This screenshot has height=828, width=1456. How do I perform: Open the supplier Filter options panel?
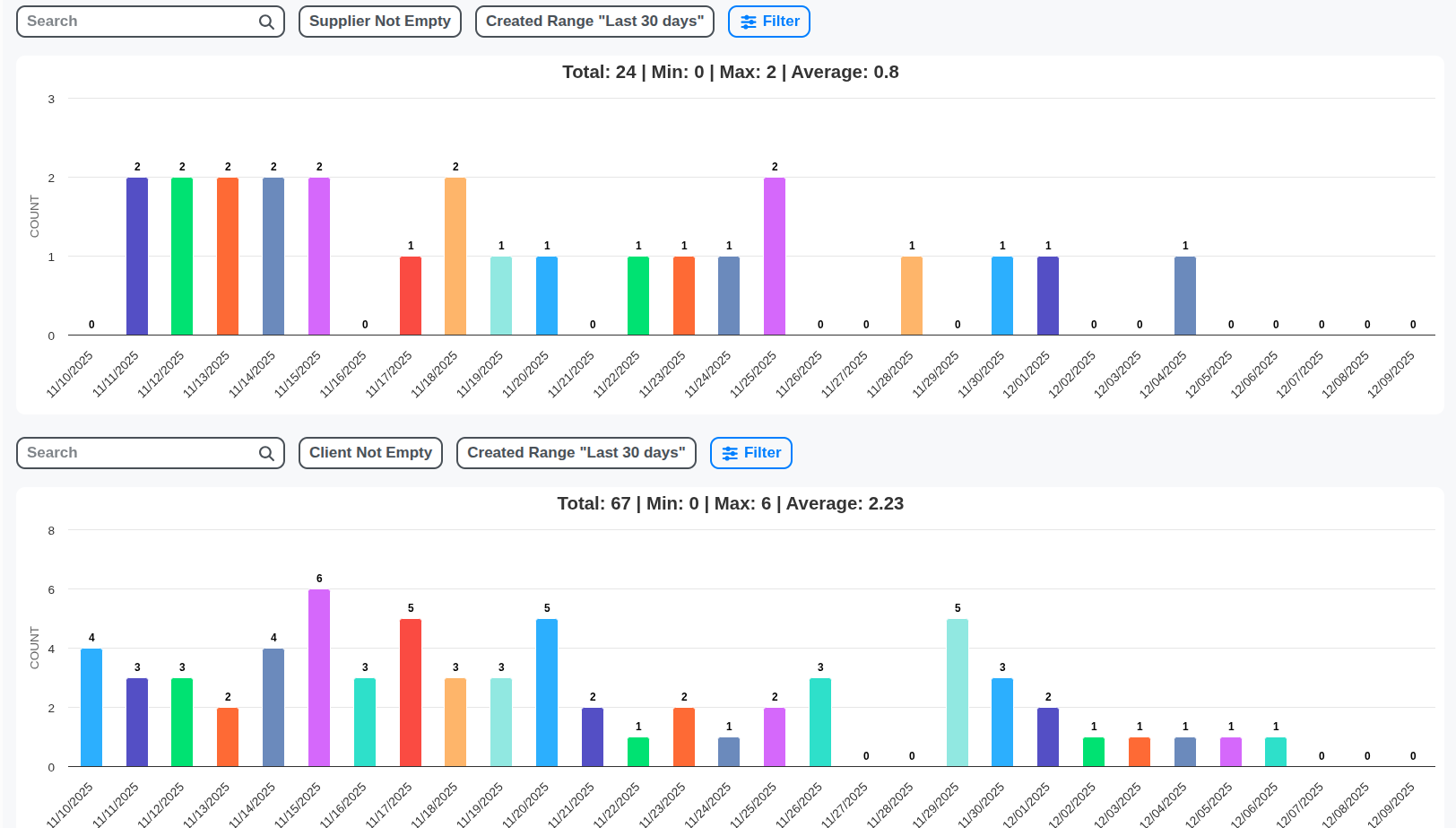pos(768,21)
